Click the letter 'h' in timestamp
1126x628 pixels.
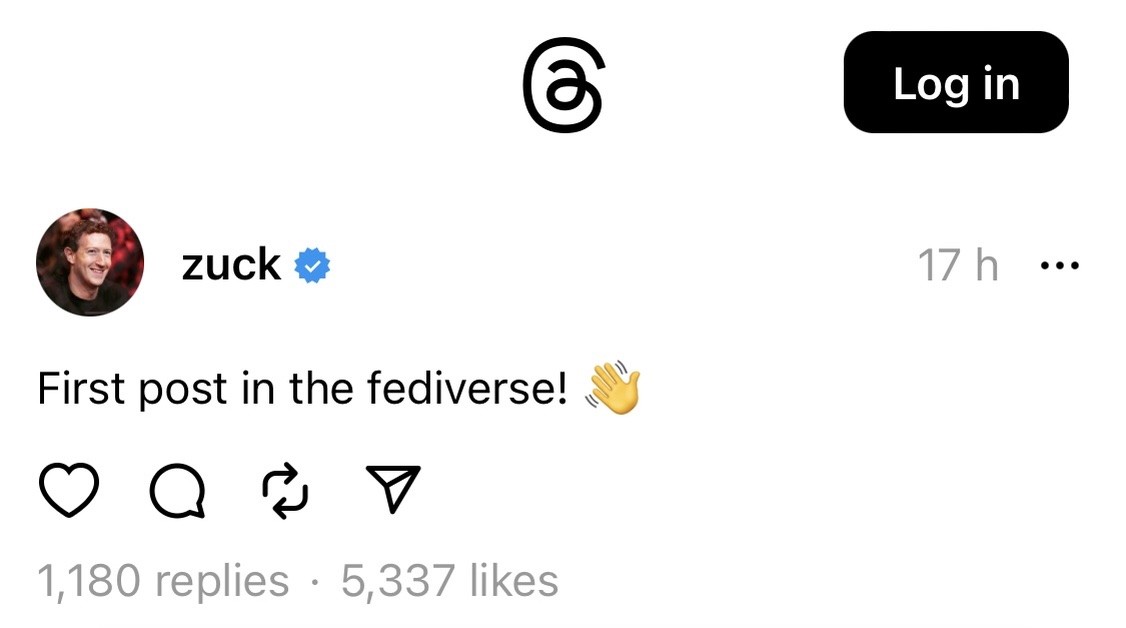pos(987,266)
